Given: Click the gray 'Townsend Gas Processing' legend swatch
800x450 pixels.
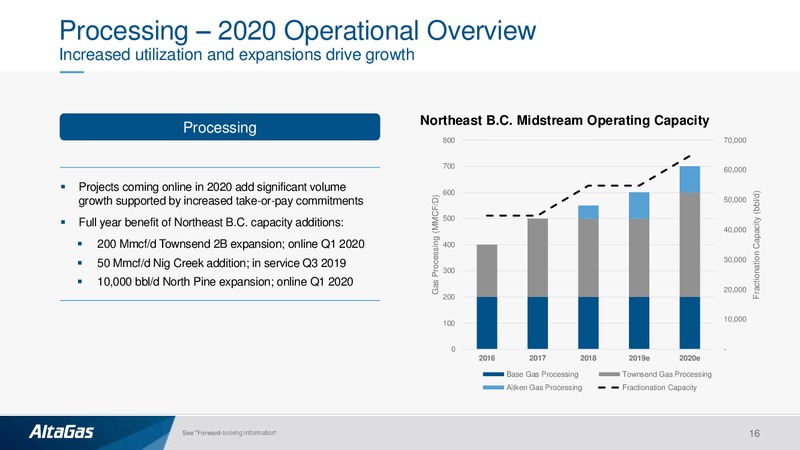Looking at the screenshot, I should pos(609,374).
